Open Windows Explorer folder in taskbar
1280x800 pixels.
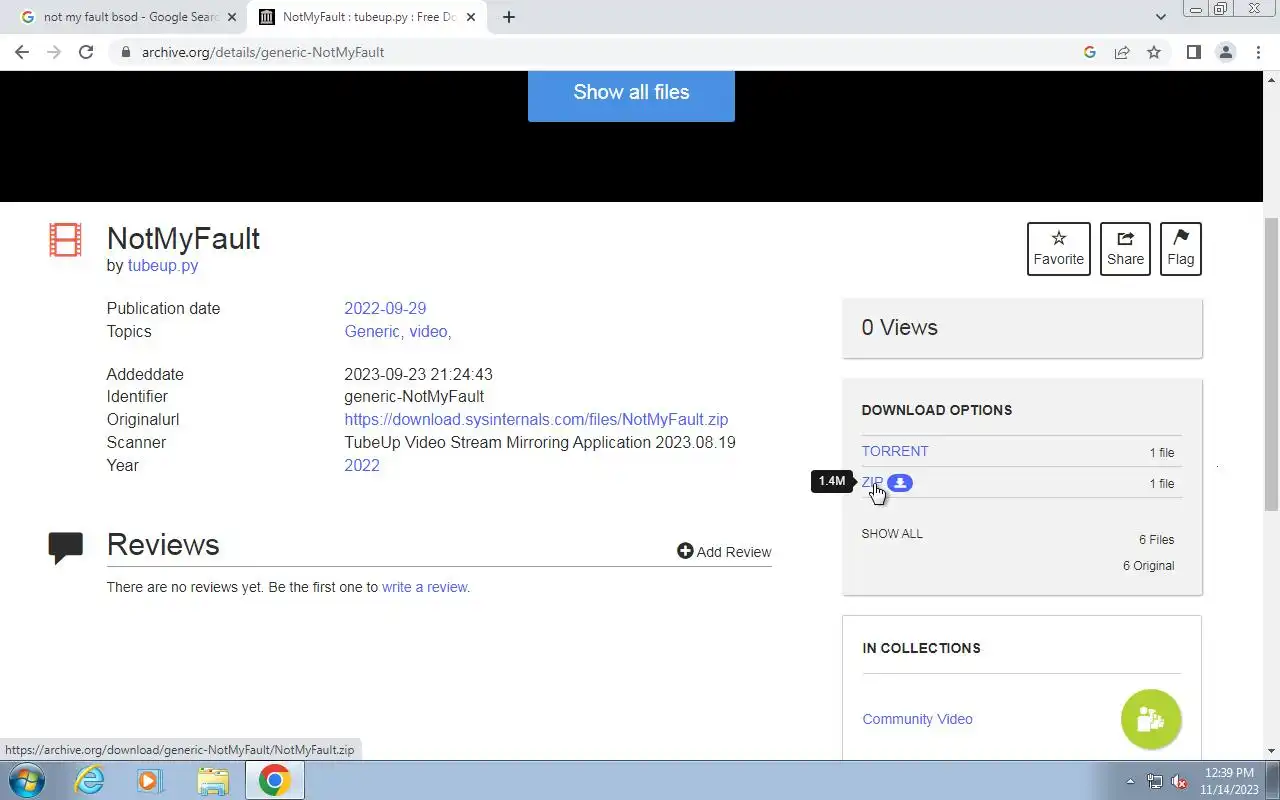[212, 780]
